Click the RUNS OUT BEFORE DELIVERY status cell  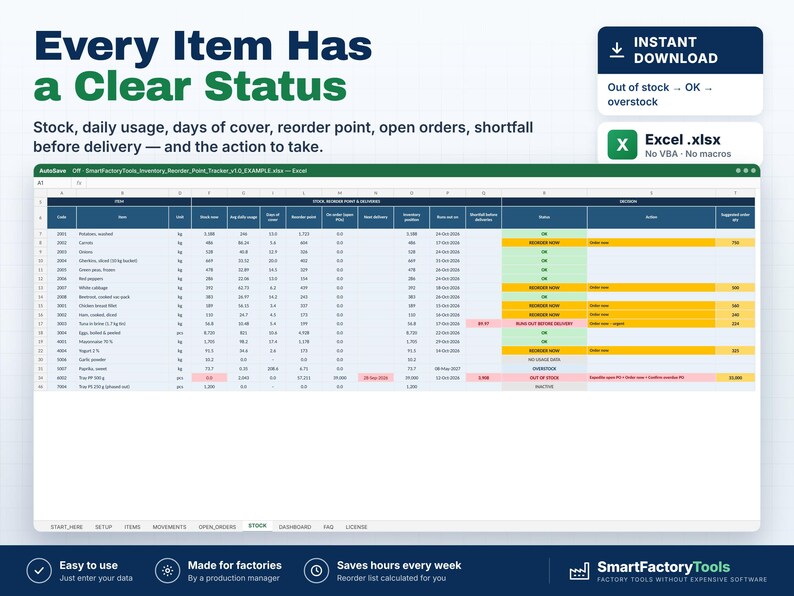[544, 324]
